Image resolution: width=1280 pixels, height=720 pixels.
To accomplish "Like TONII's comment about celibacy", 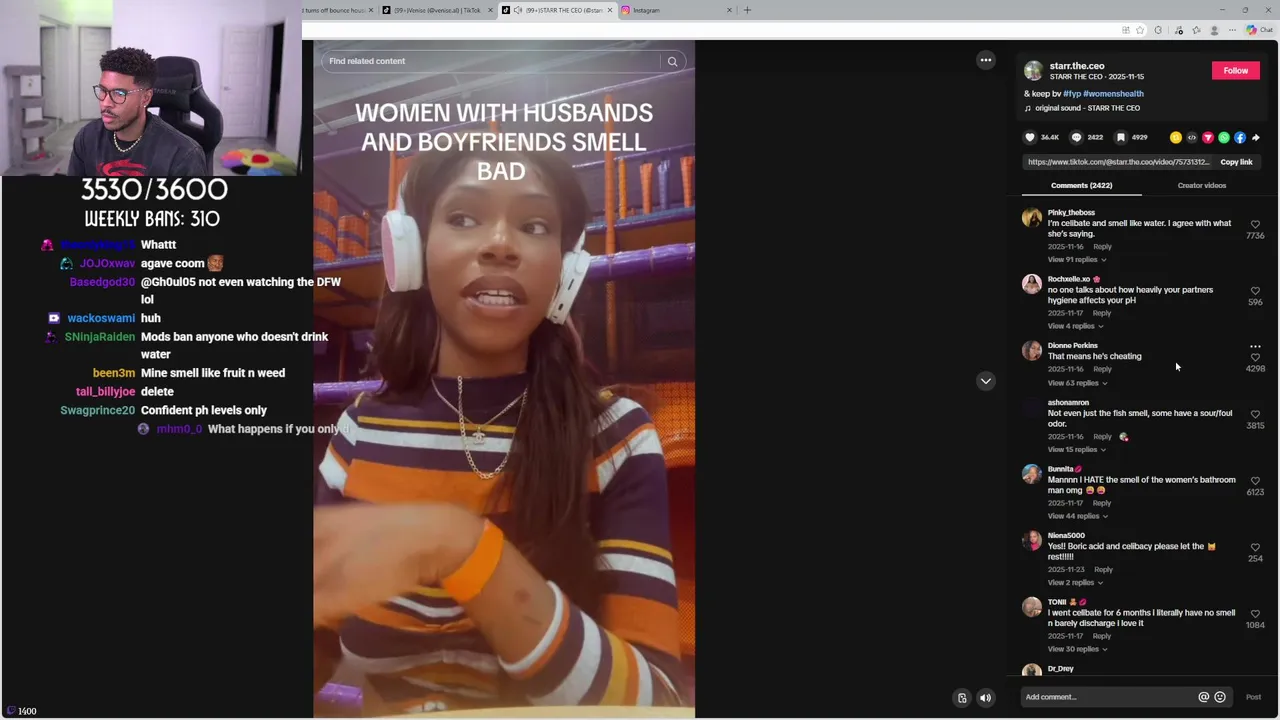I will pos(1255,614).
